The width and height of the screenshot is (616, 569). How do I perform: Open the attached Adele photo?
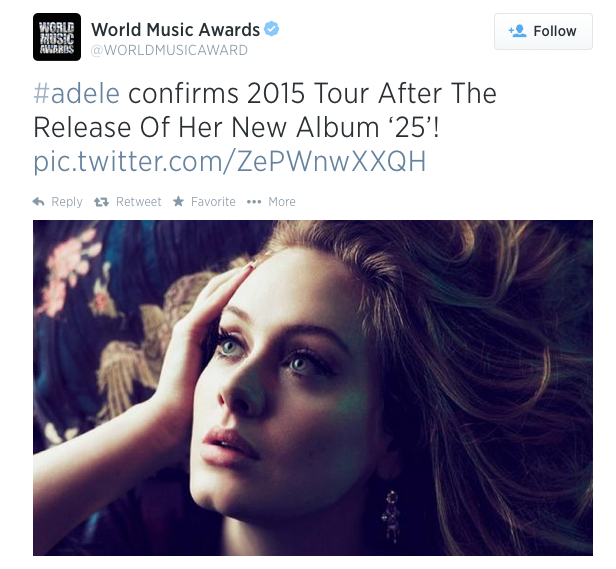click(x=313, y=388)
